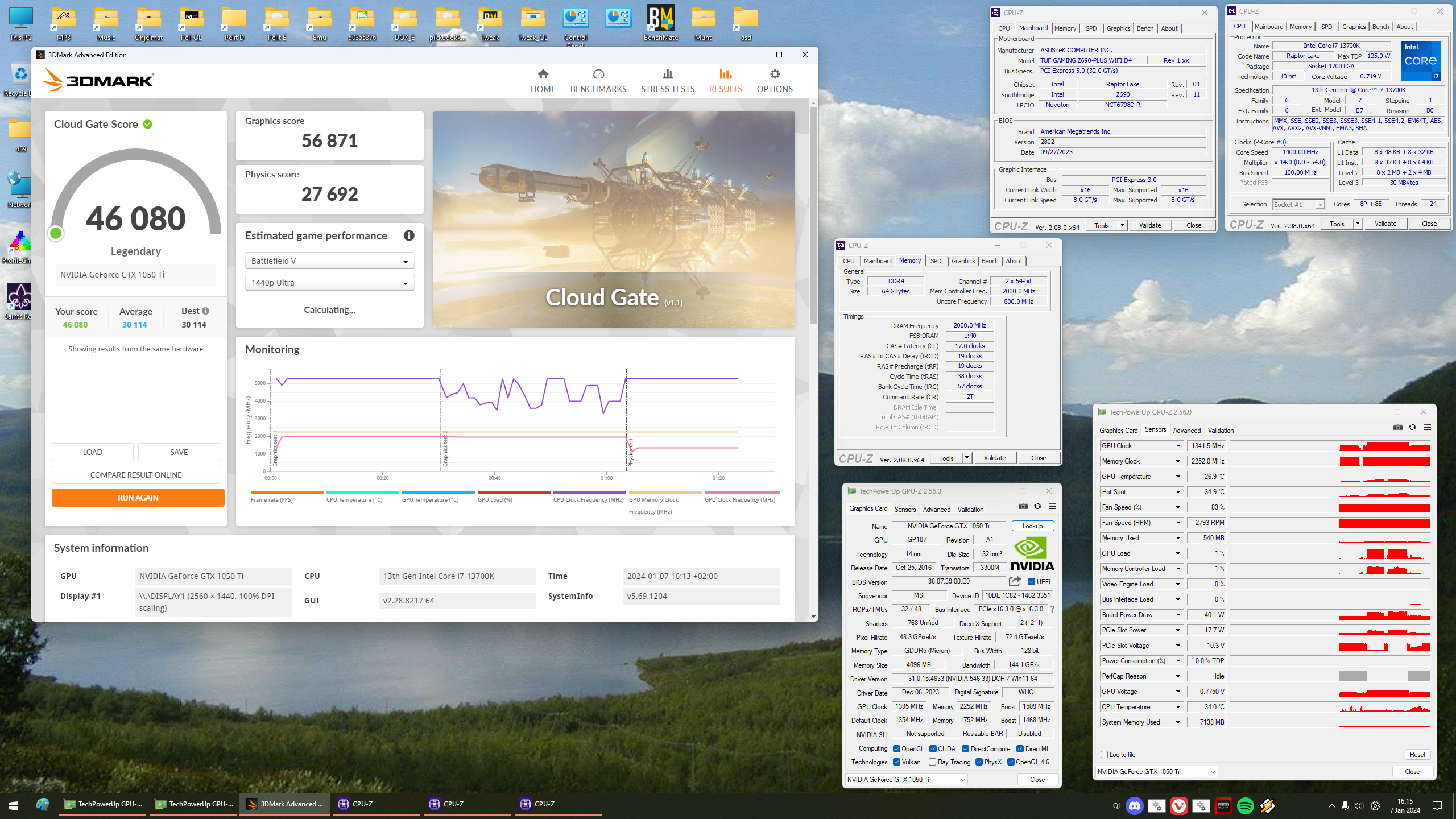Open hamburger menu in GPU-Z Sensors window

(x=1427, y=428)
